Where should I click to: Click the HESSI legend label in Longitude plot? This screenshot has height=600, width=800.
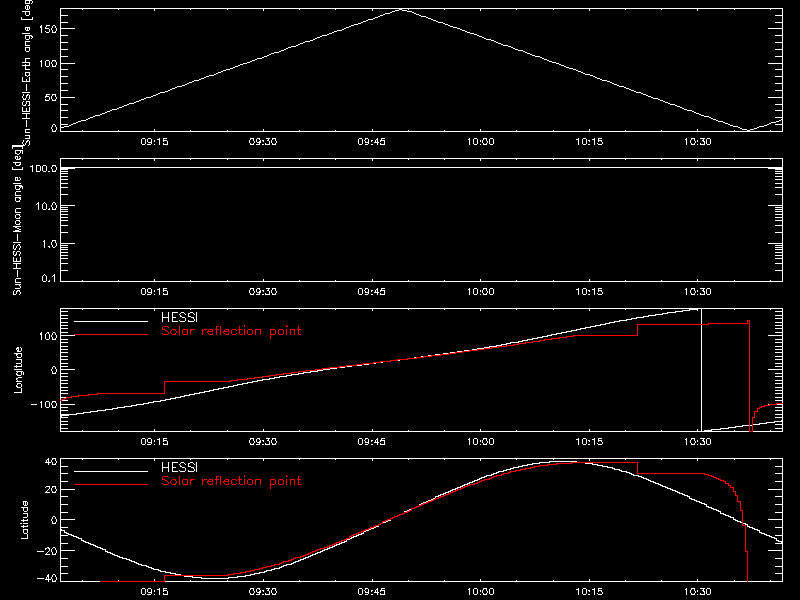(179, 317)
